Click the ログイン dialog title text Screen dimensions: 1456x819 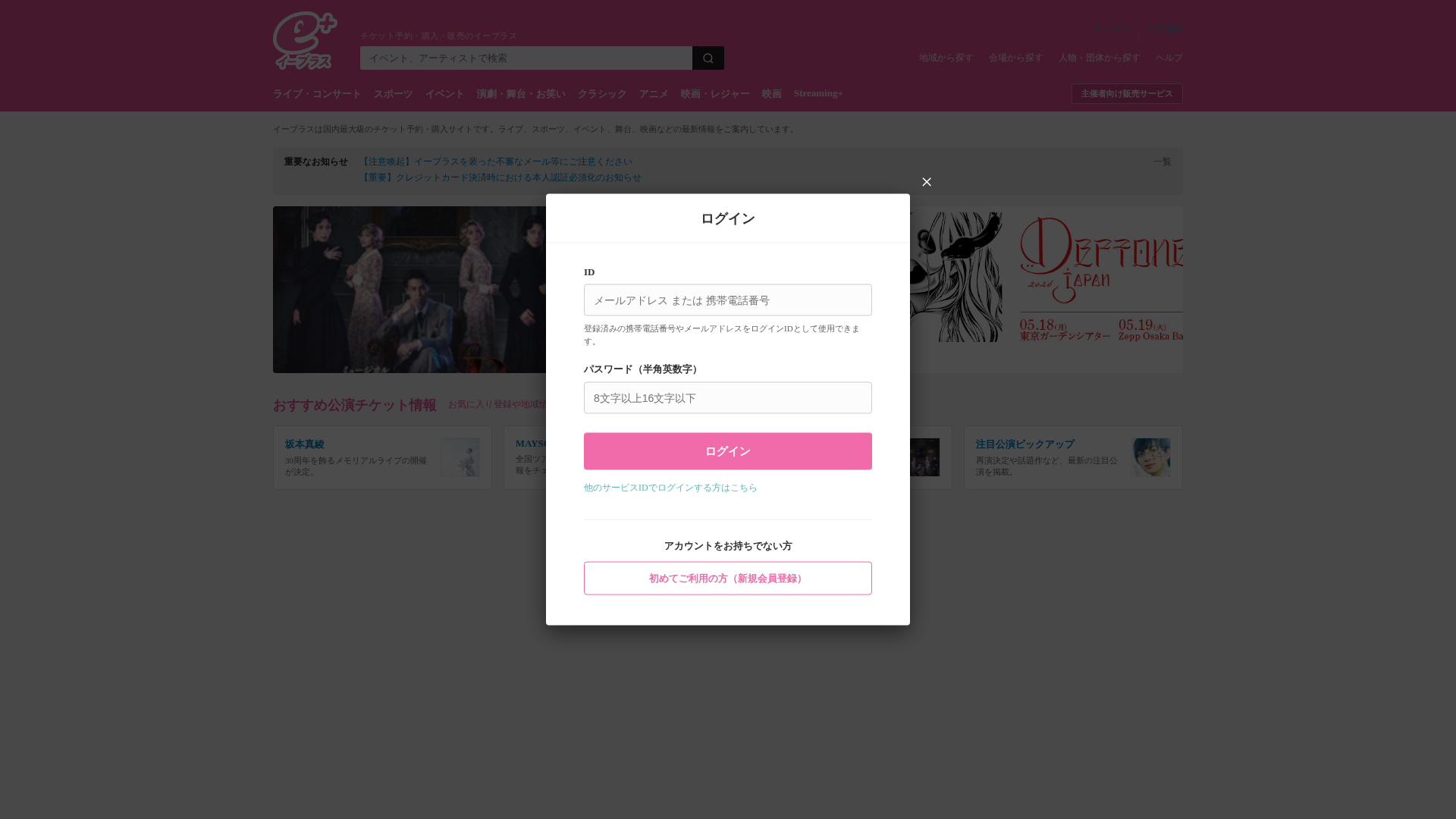click(x=727, y=218)
